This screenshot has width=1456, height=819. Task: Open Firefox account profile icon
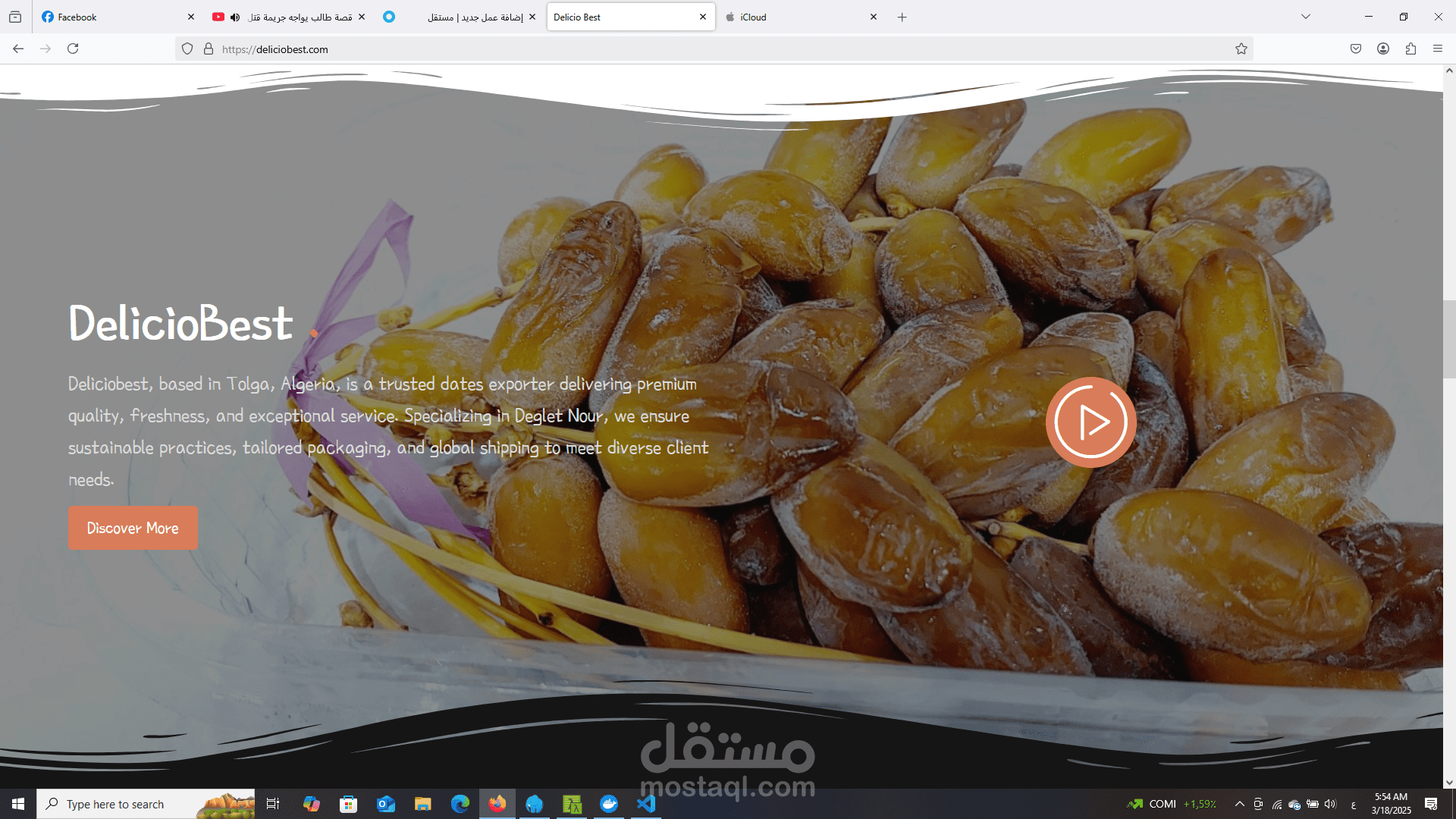(1383, 49)
